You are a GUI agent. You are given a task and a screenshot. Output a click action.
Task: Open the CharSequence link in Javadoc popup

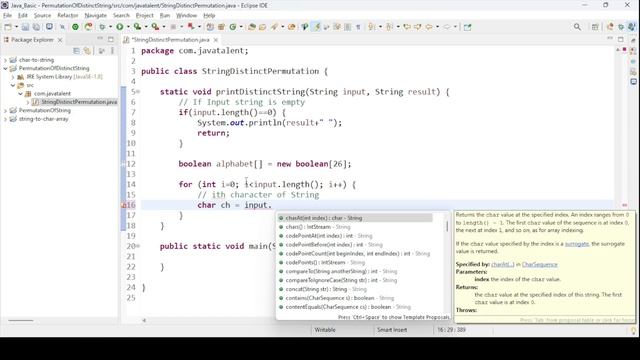pyautogui.click(x=540, y=264)
